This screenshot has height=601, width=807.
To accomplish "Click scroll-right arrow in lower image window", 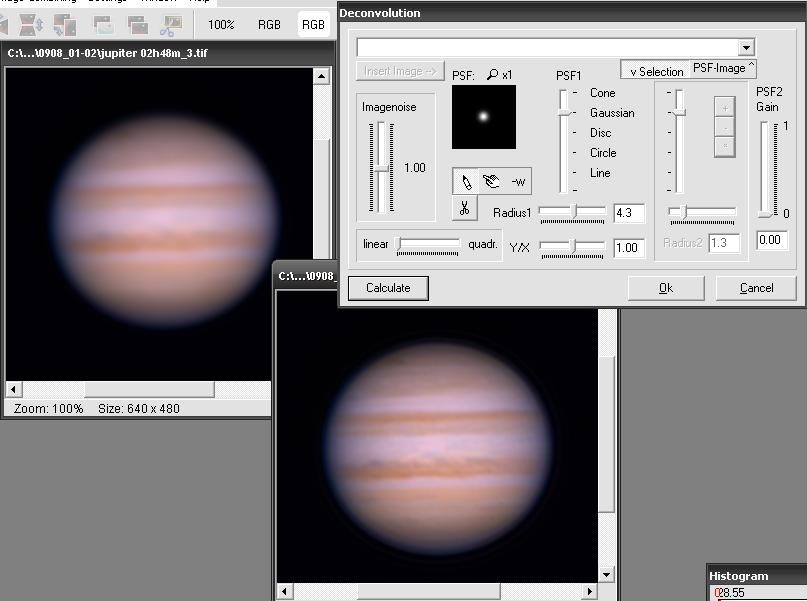I will 589,591.
